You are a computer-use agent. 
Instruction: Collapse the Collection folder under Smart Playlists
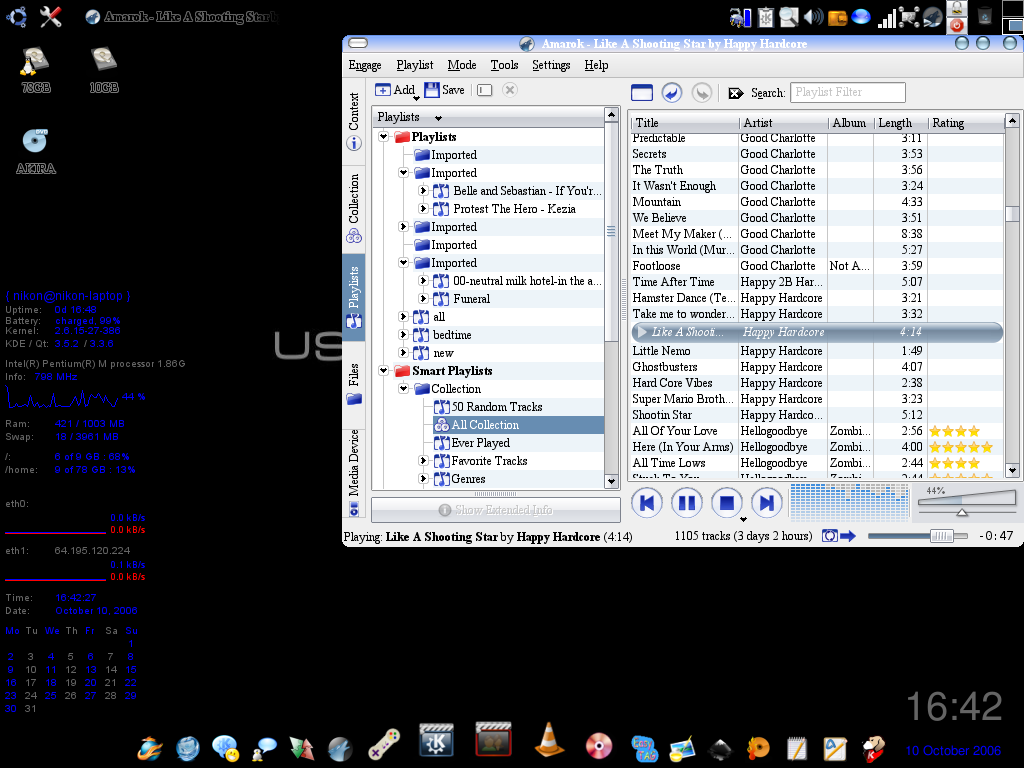coord(404,389)
